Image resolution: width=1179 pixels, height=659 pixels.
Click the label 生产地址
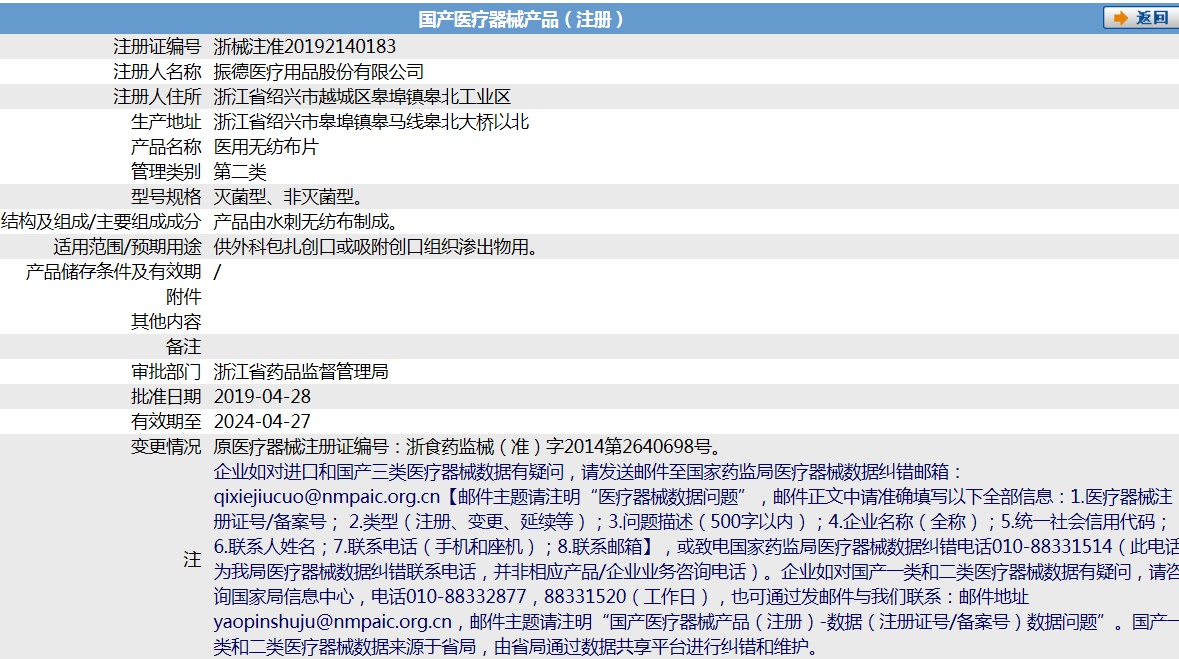(x=166, y=121)
